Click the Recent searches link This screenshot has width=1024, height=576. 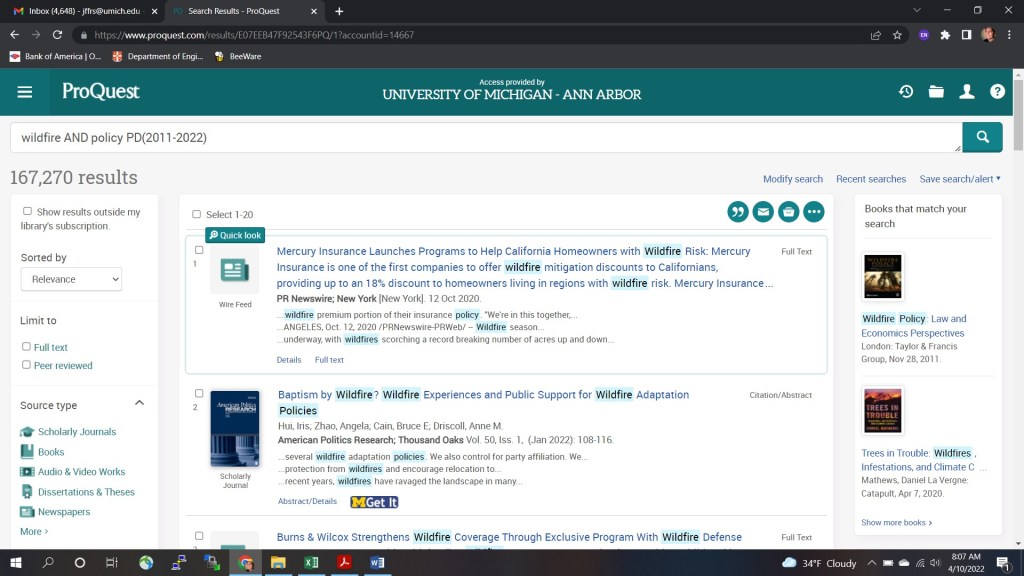(x=871, y=179)
